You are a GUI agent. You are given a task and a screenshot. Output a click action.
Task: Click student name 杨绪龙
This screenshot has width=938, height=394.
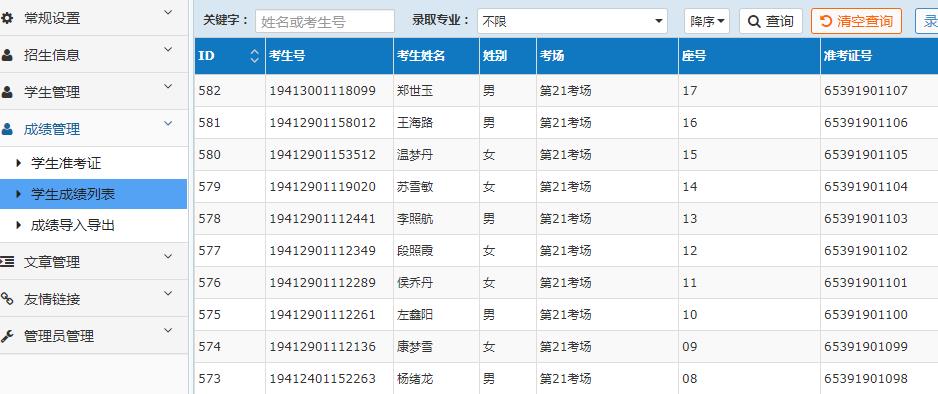tap(415, 378)
